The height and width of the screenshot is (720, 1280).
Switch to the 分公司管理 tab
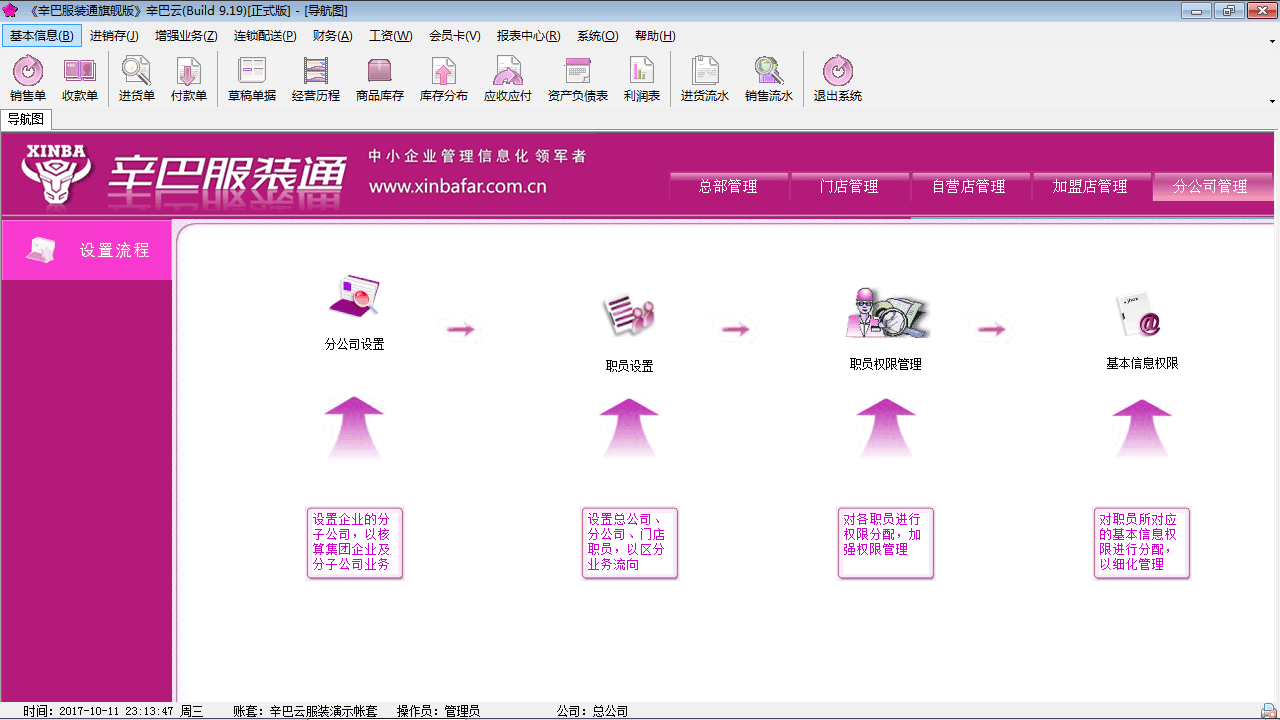[x=1212, y=186]
